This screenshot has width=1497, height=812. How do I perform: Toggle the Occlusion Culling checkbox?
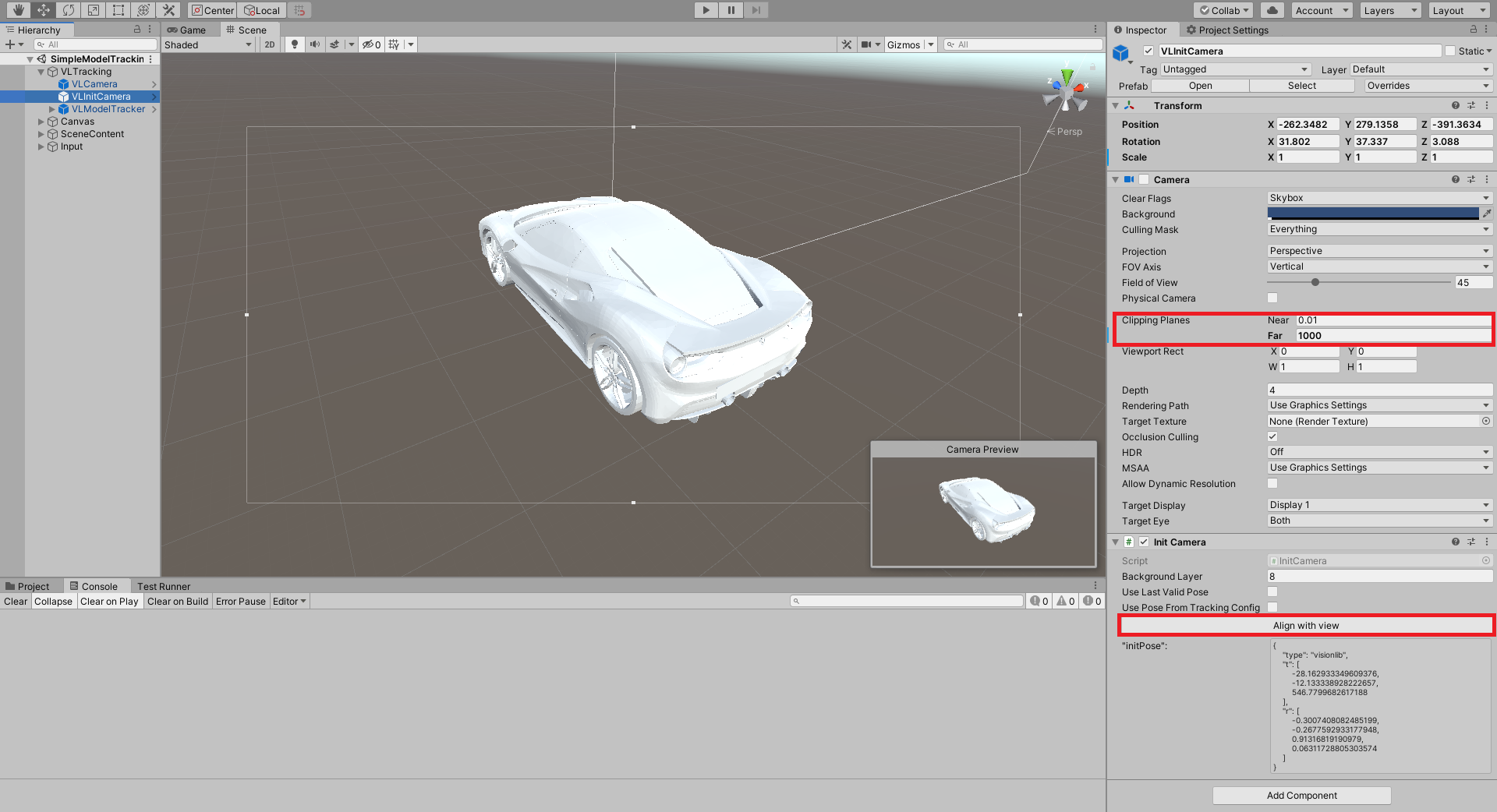1272,436
